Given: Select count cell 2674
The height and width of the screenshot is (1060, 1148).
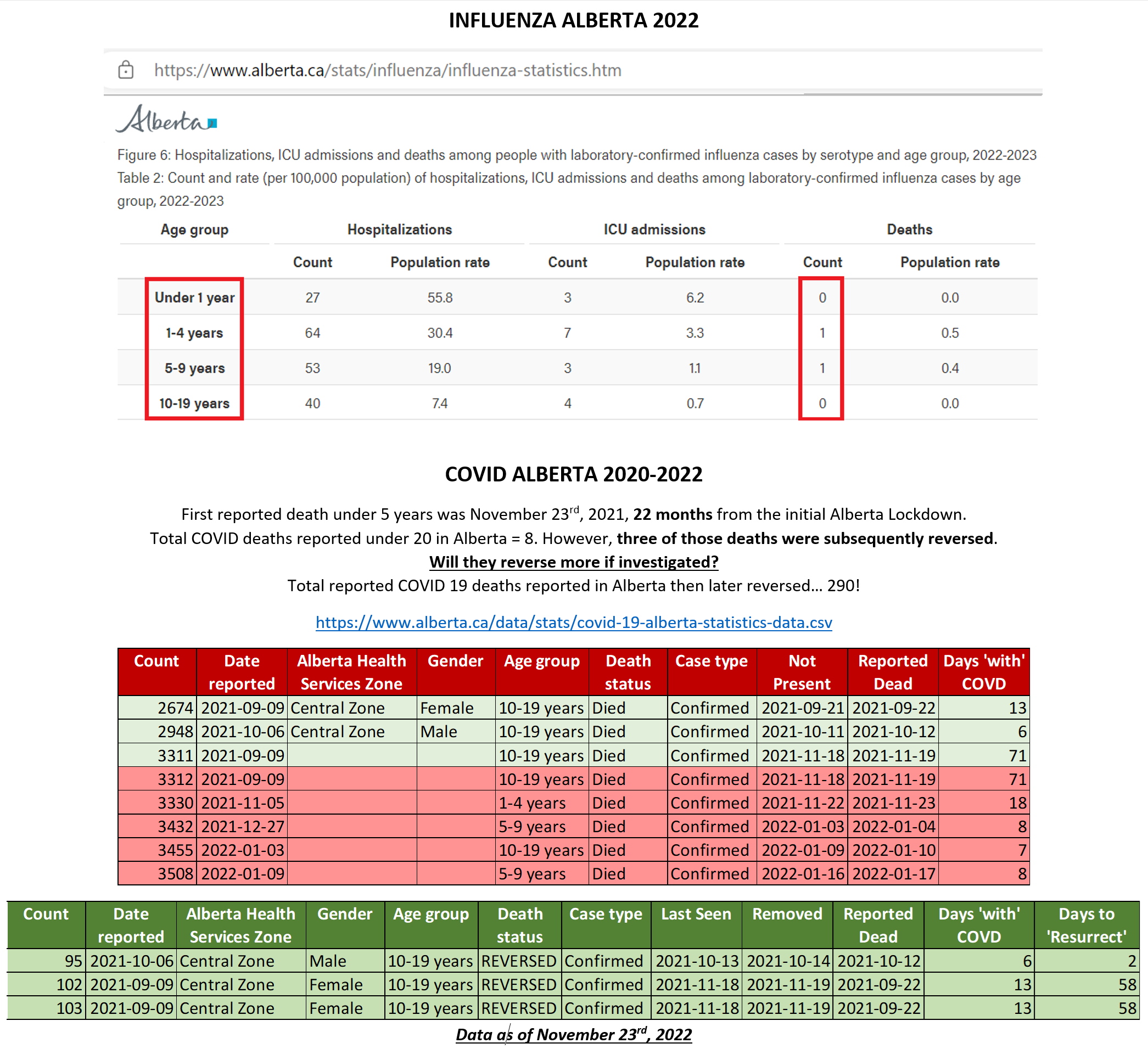Looking at the screenshot, I should point(157,708).
